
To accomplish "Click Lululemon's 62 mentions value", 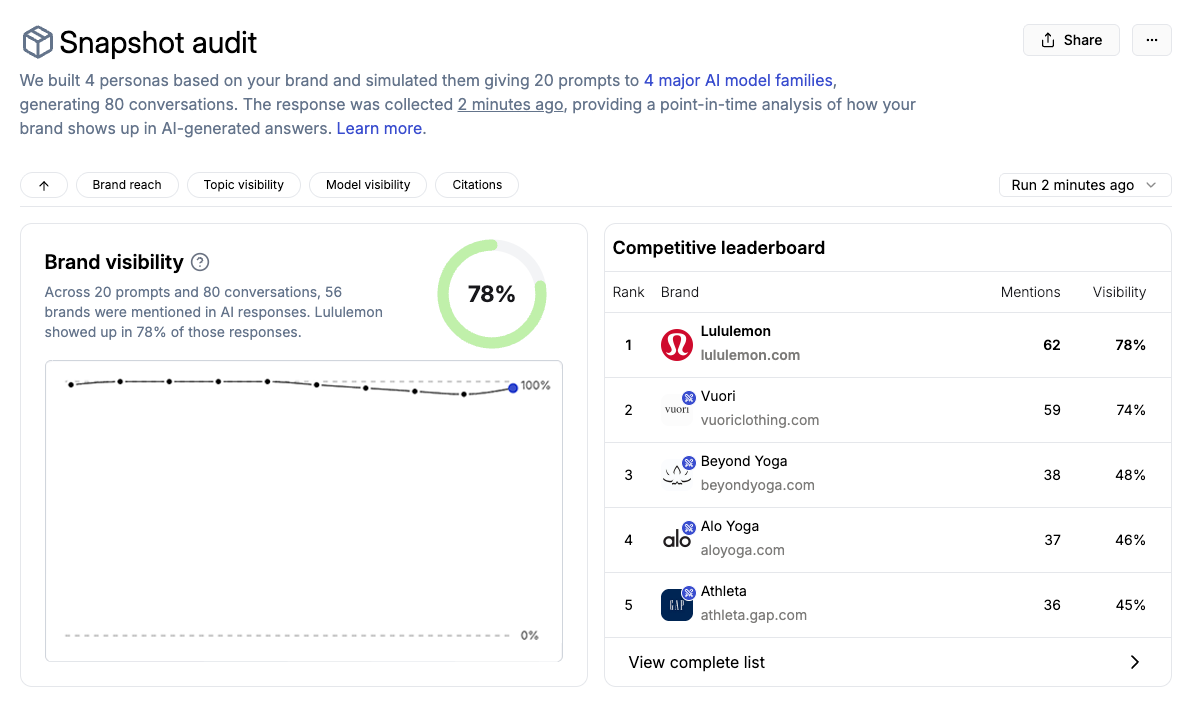I will [x=1051, y=345].
